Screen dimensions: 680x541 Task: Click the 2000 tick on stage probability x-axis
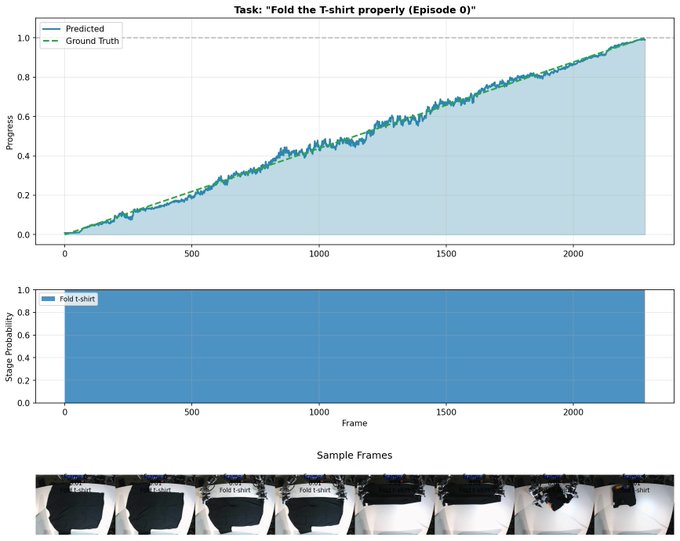tap(574, 411)
